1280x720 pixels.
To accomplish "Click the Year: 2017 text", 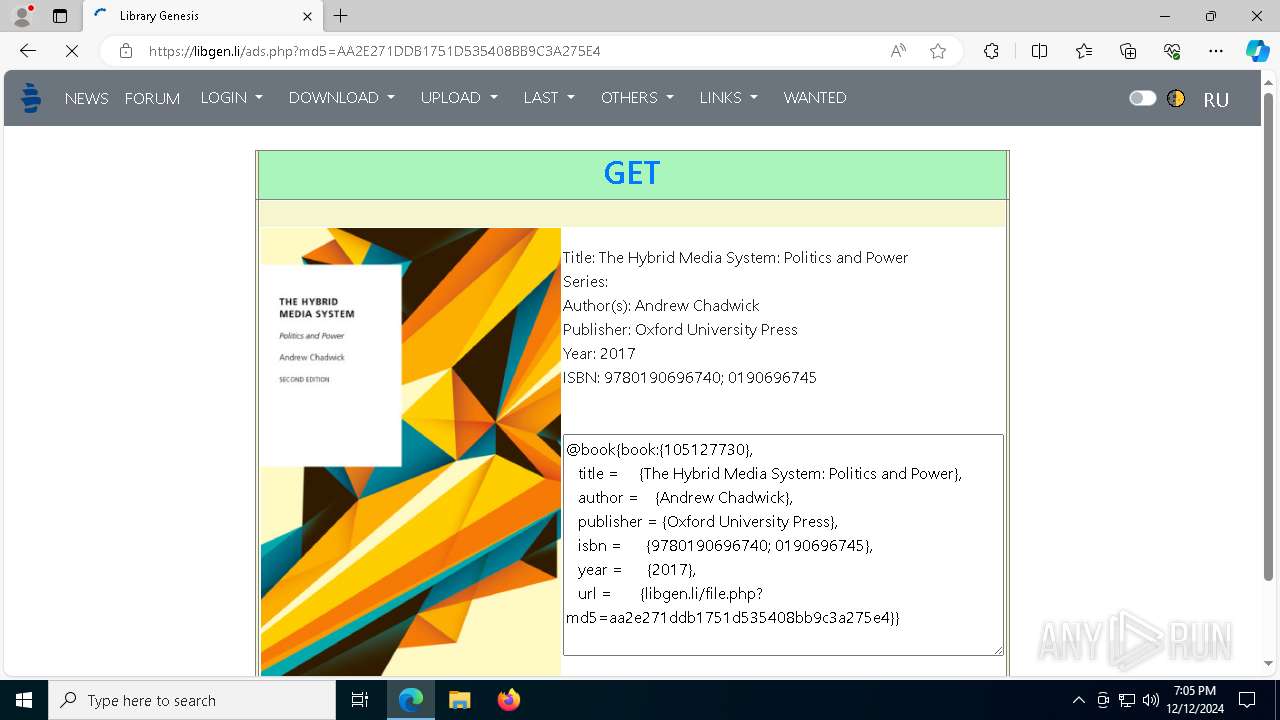I will 599,354.
